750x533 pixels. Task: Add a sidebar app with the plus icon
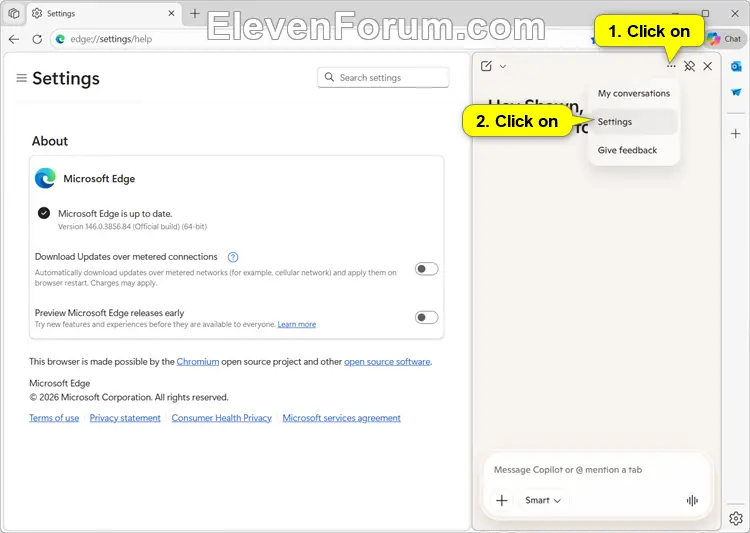coord(736,133)
